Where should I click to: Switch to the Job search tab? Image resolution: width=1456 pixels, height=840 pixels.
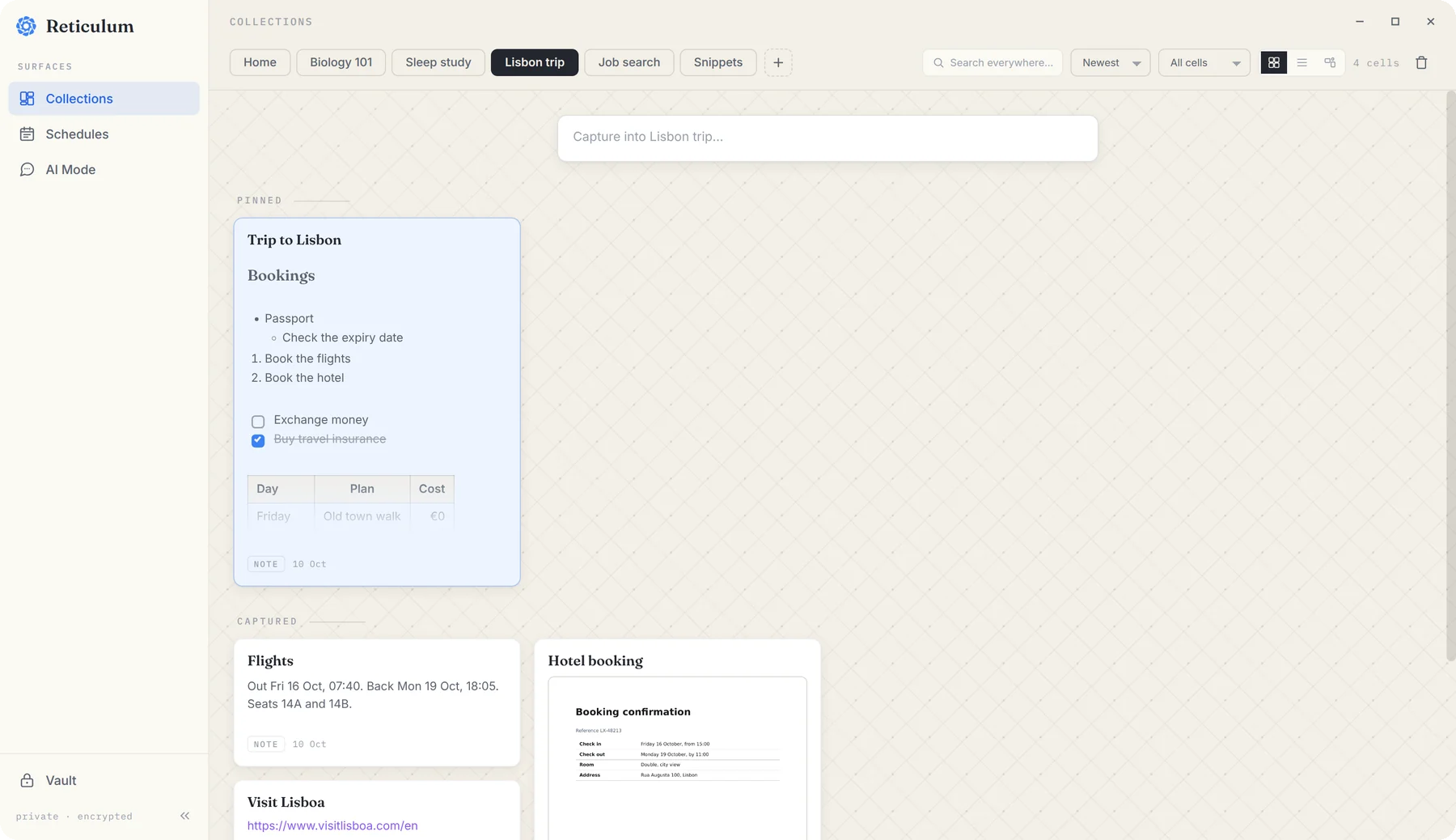(629, 62)
